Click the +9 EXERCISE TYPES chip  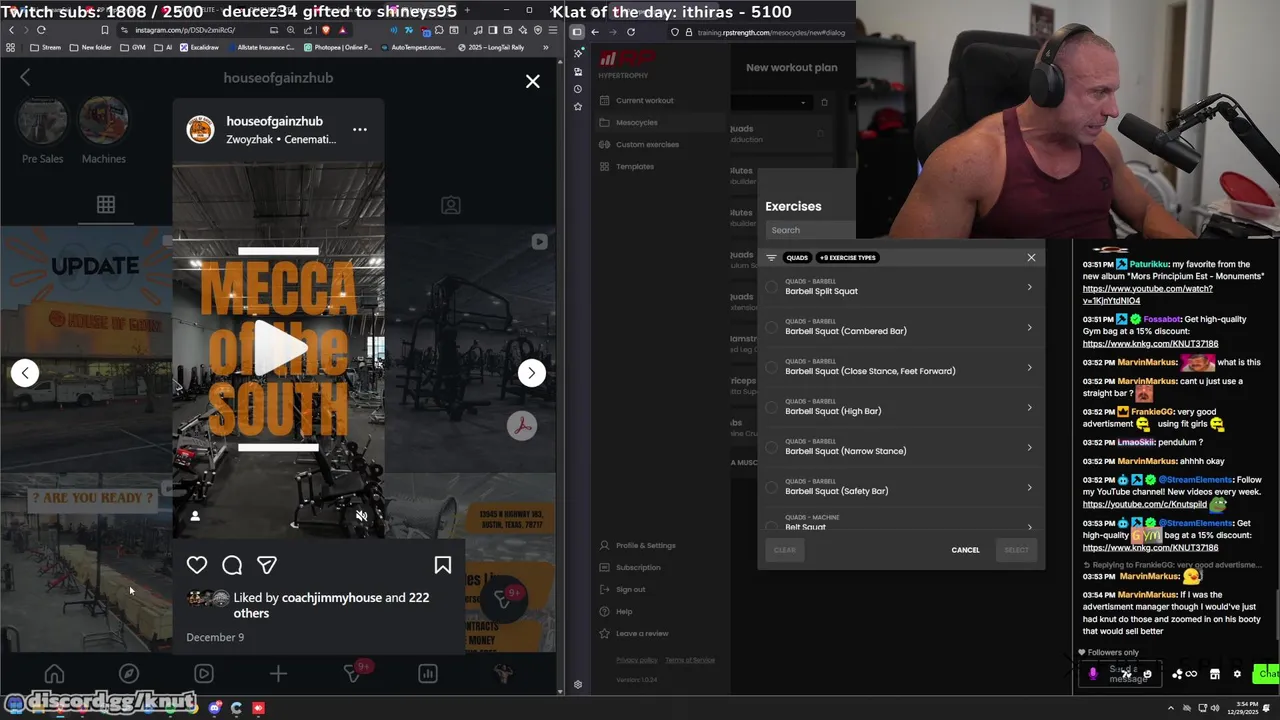coord(847,257)
